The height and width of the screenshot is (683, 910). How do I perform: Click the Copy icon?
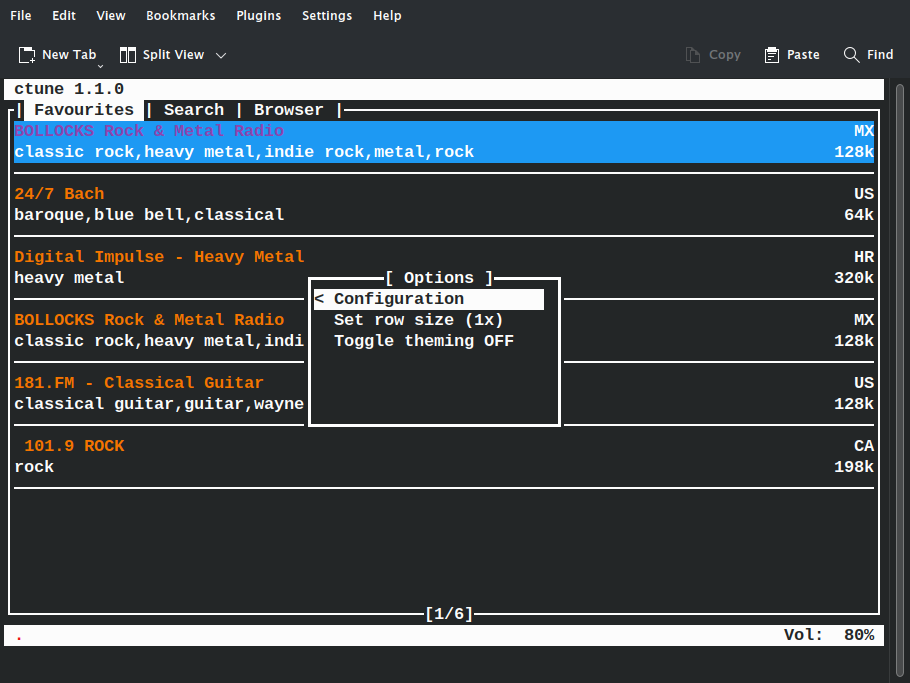click(x=693, y=55)
